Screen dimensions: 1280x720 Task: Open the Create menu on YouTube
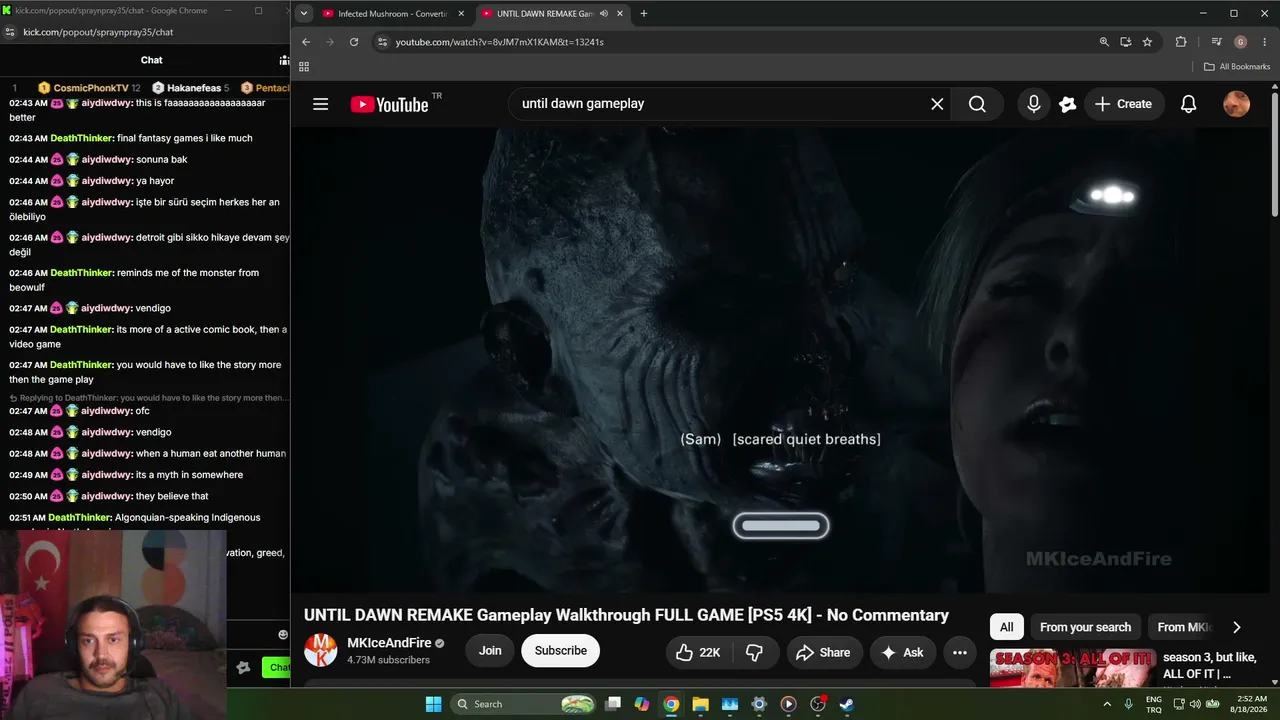tap(1123, 104)
